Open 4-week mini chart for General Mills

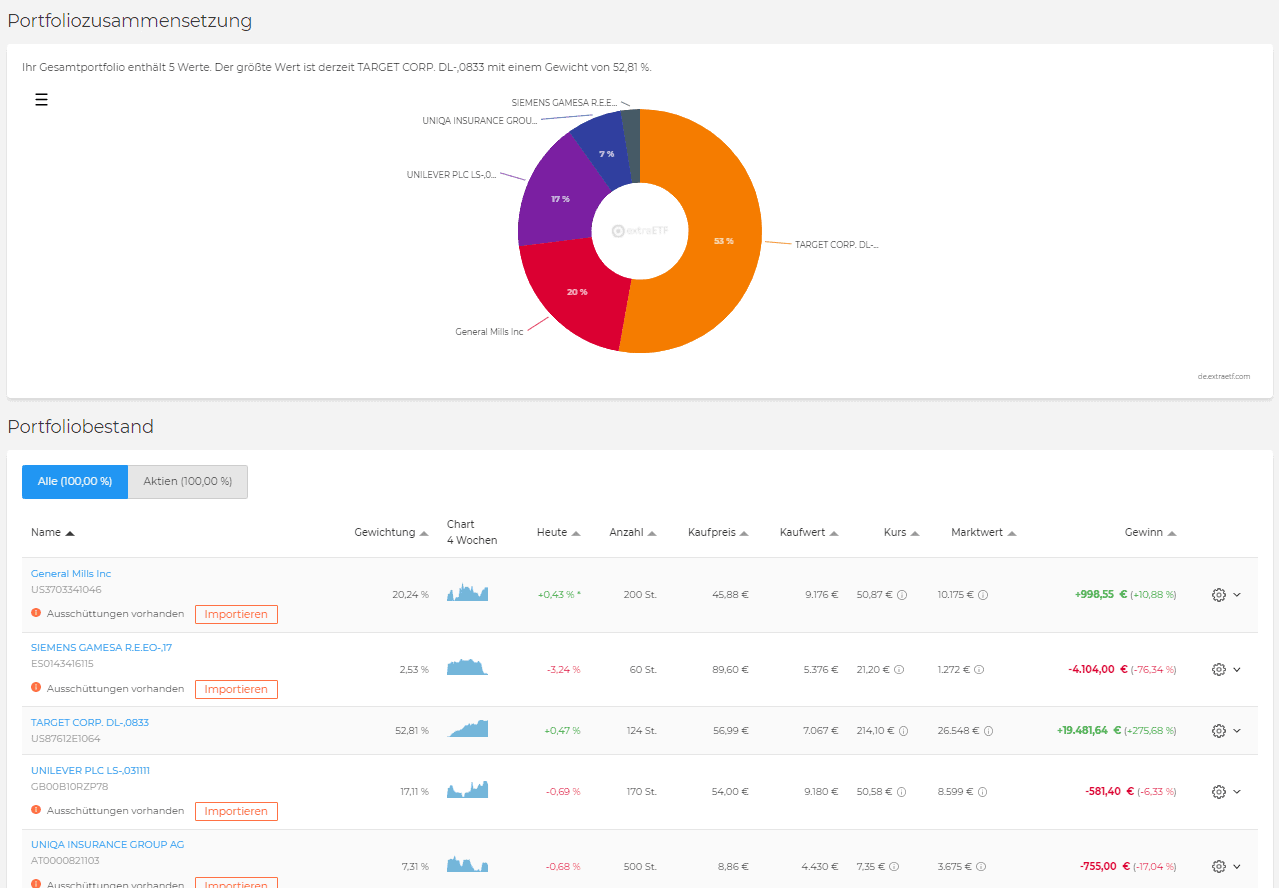click(x=467, y=592)
